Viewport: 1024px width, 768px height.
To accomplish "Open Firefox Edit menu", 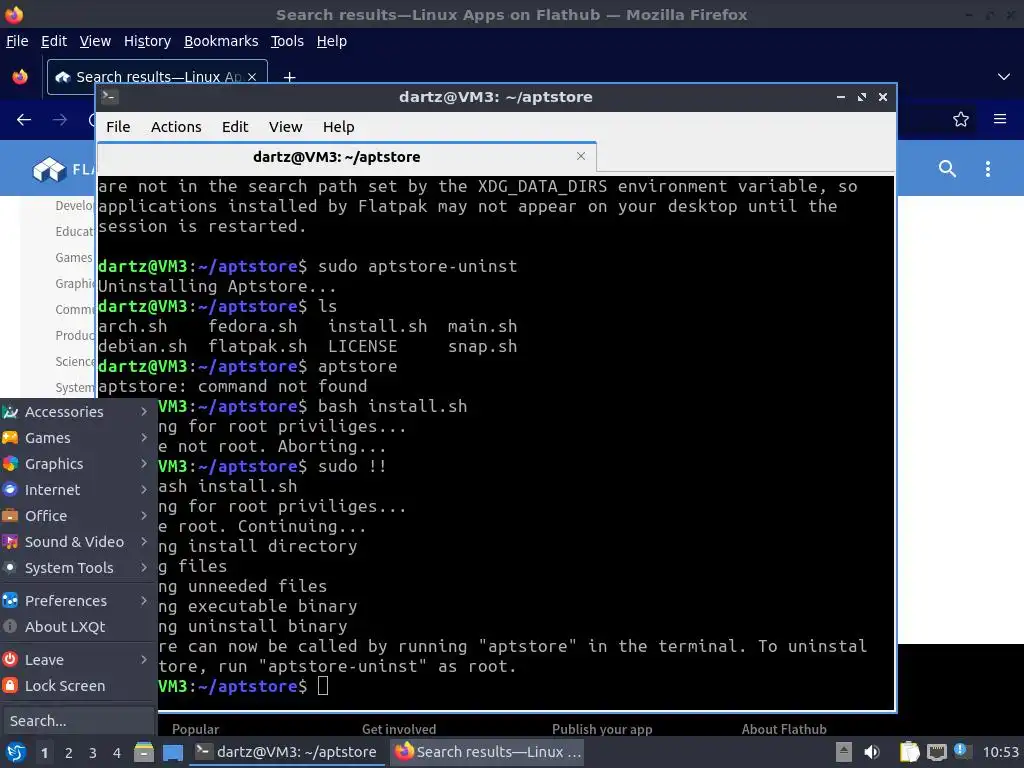I will coord(54,41).
